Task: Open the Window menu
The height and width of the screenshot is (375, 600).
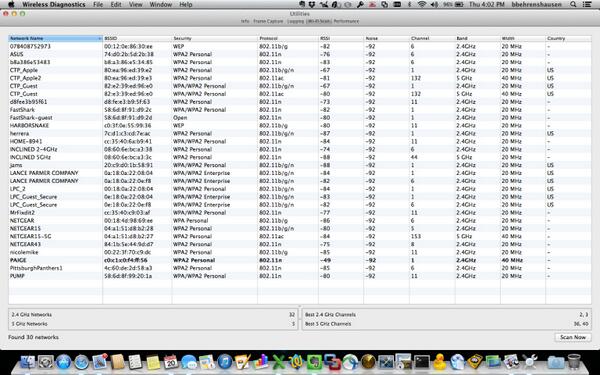Action: (x=160, y=5)
